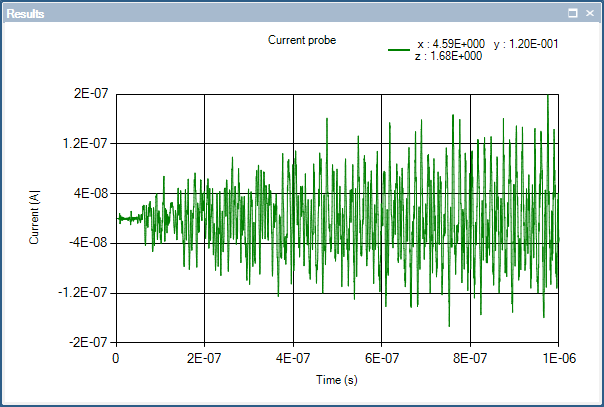Click y-axis tick label '-1.2E-07'
Image resolution: width=604 pixels, height=407 pixels.
pos(83,293)
